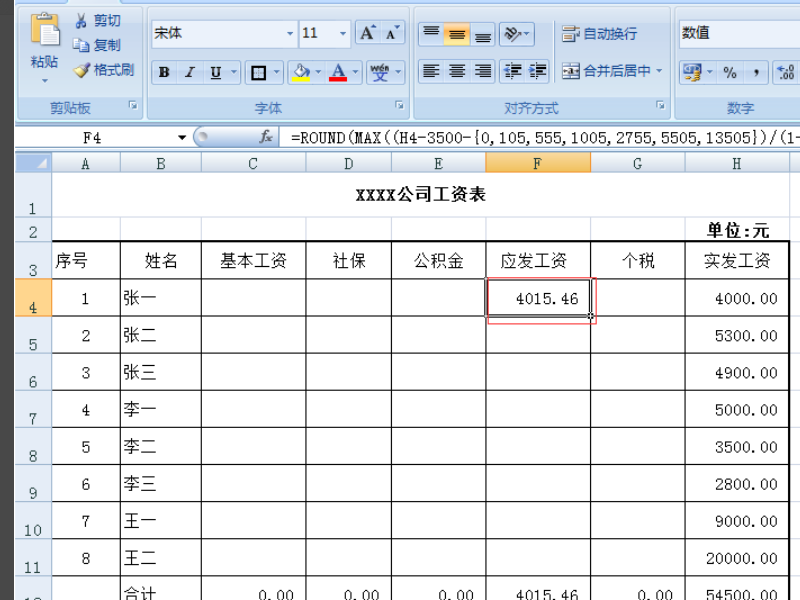Set bottom vertical alignment
The width and height of the screenshot is (800, 600).
click(483, 34)
